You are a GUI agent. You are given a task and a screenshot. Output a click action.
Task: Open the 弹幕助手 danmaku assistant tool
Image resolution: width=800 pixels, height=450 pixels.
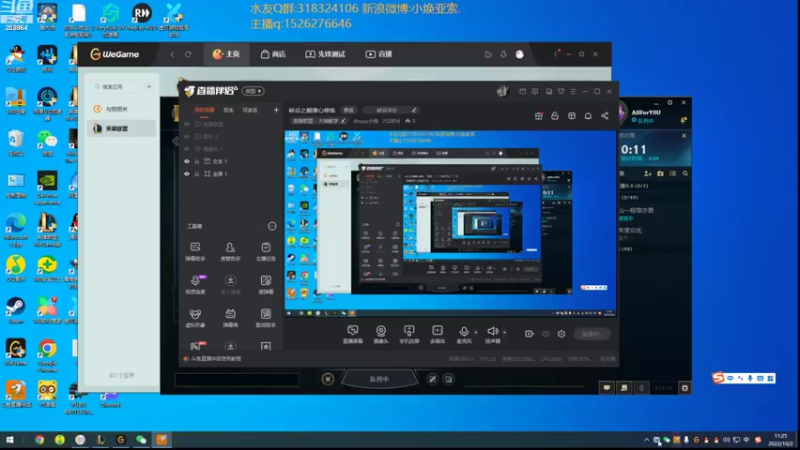point(195,252)
